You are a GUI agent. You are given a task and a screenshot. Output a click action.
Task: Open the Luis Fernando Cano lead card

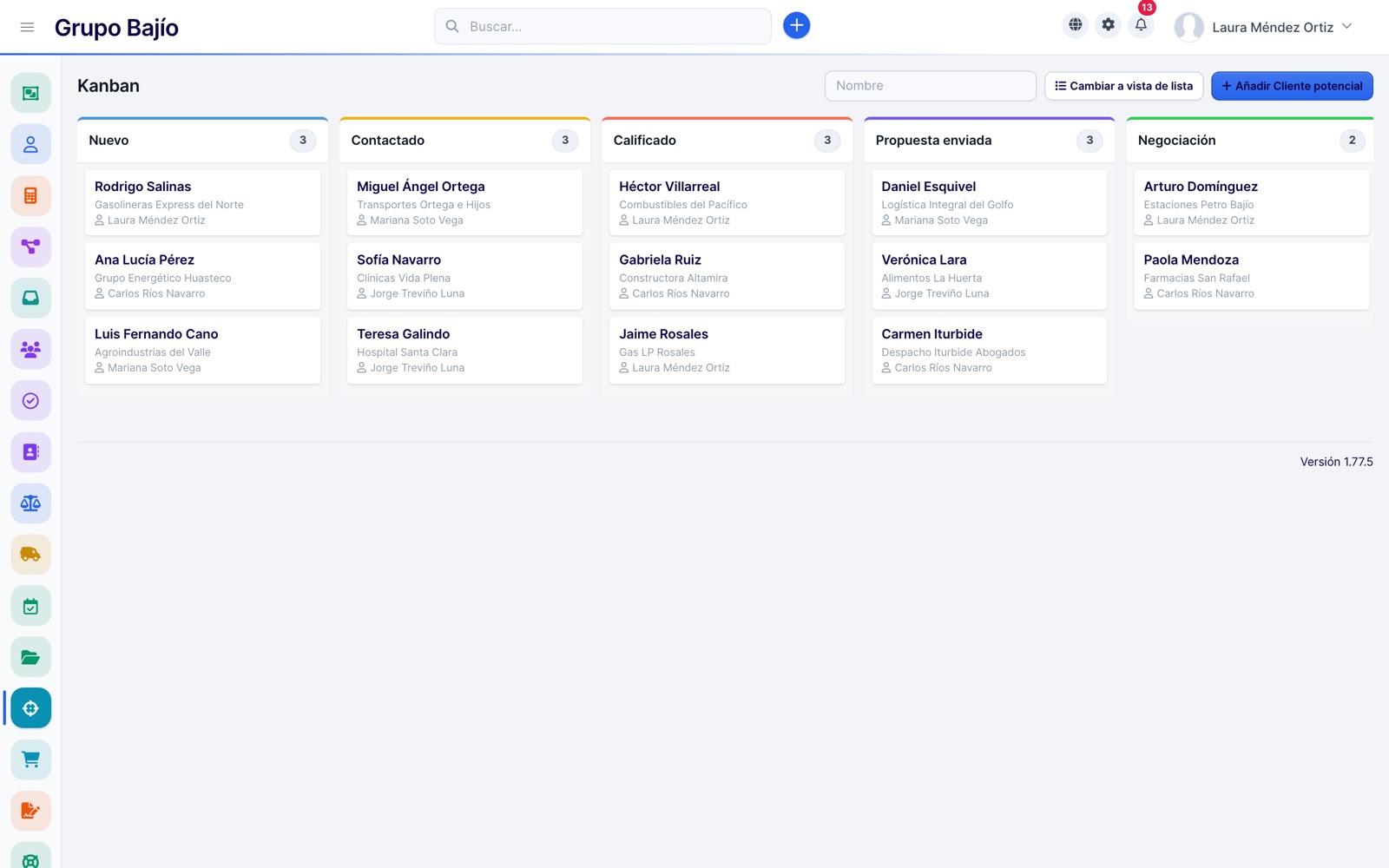pos(202,350)
